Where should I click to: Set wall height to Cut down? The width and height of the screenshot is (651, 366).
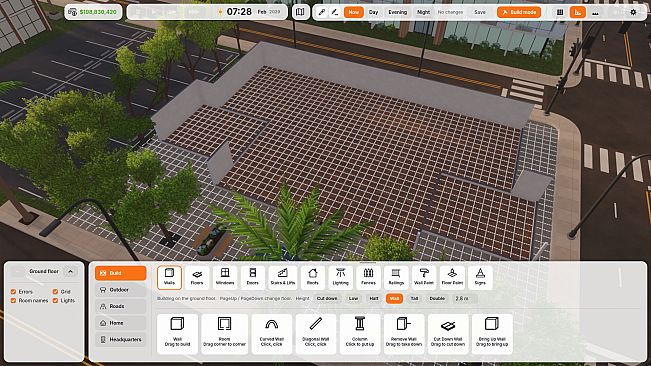coord(327,298)
